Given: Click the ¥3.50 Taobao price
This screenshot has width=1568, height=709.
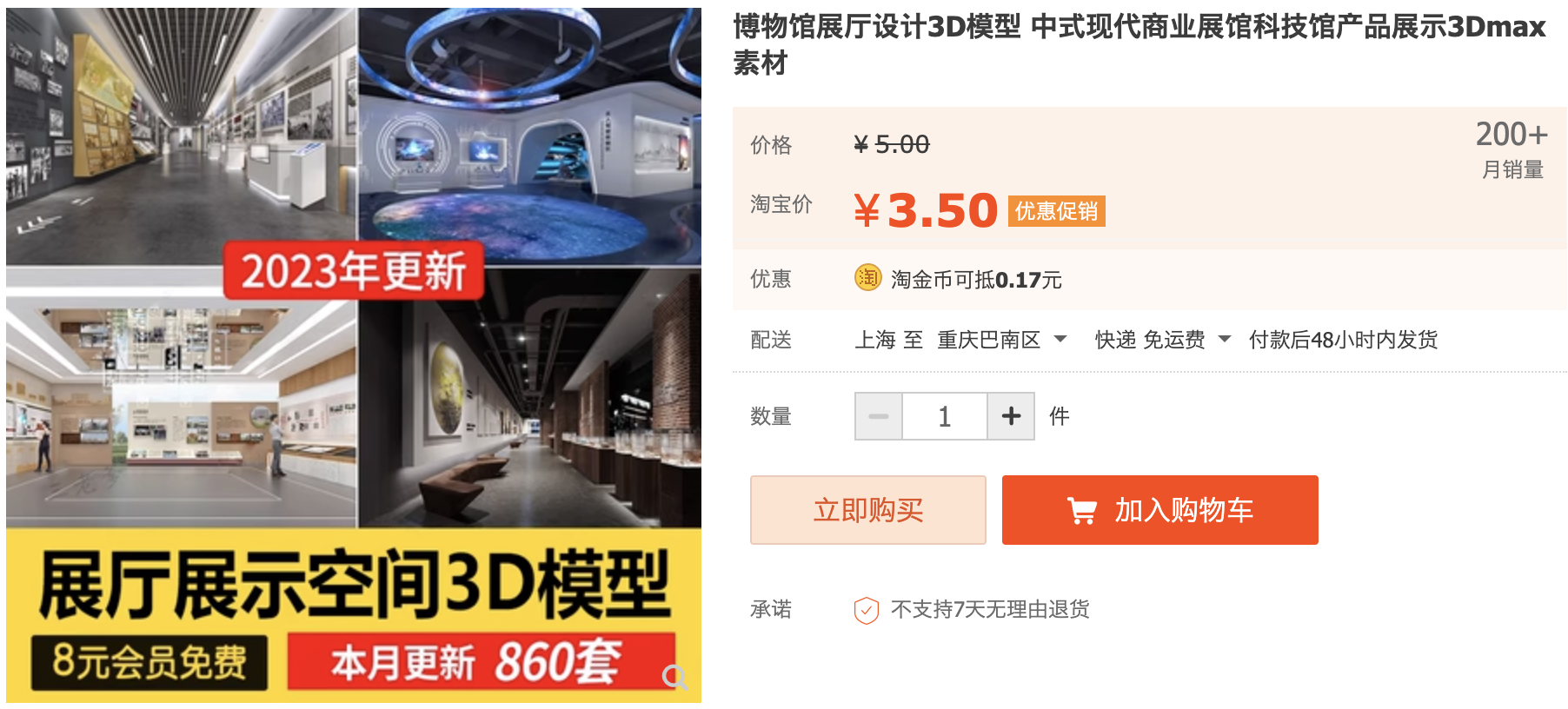Looking at the screenshot, I should tap(926, 210).
